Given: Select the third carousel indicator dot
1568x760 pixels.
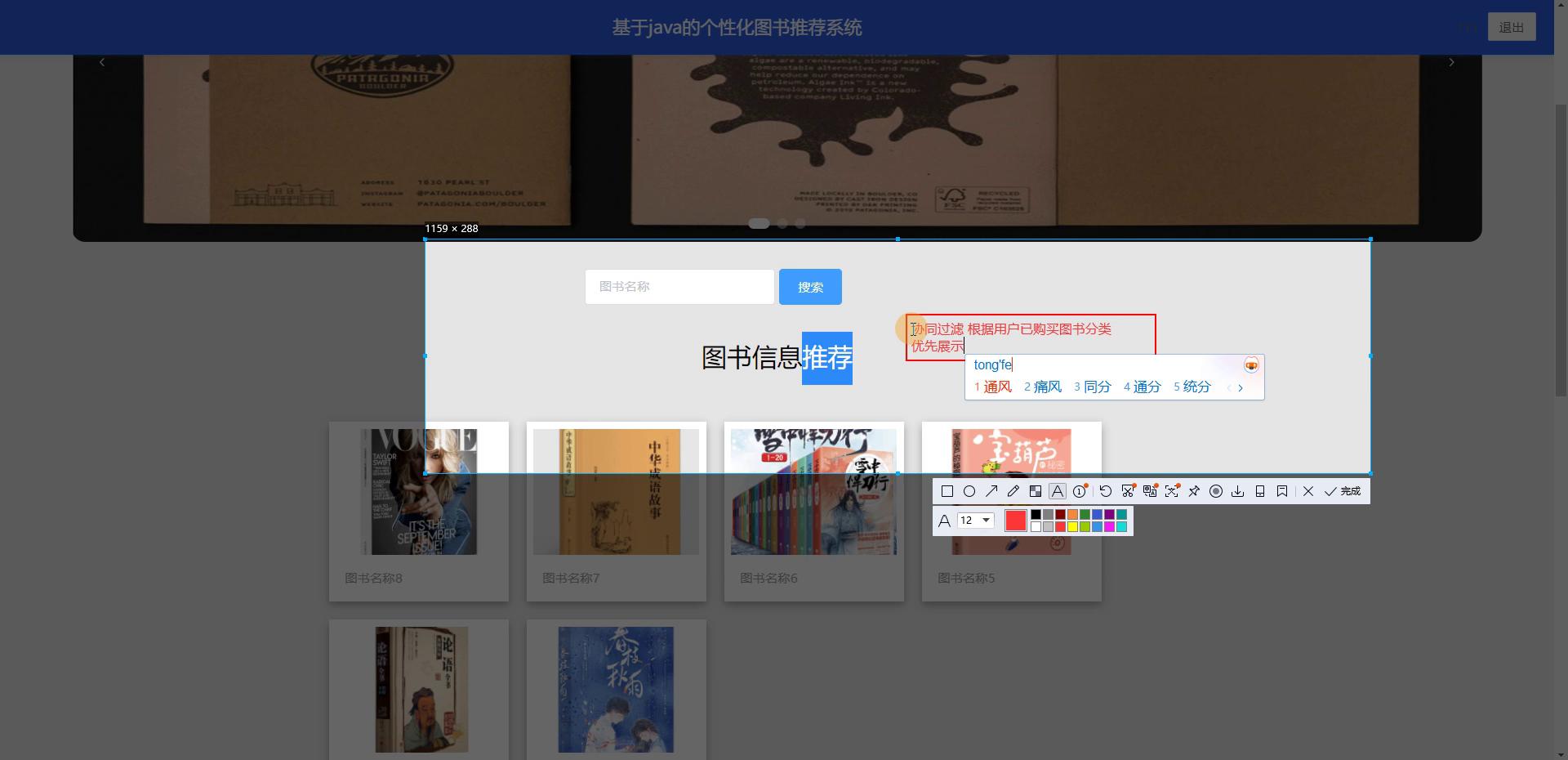Looking at the screenshot, I should coord(800,223).
